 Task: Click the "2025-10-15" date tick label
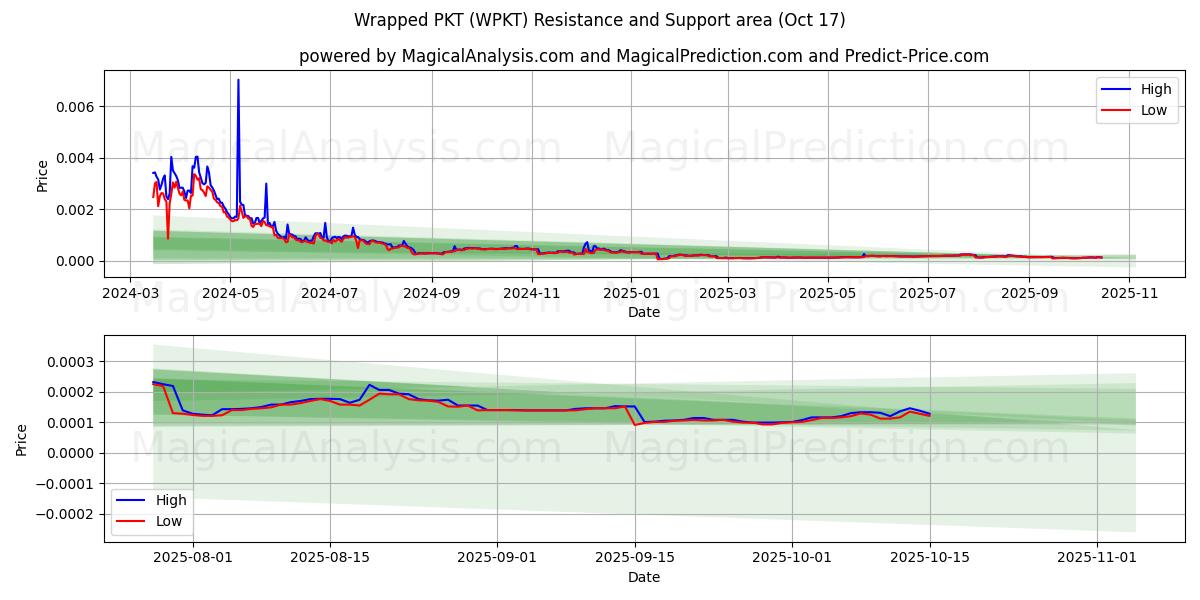pos(930,558)
